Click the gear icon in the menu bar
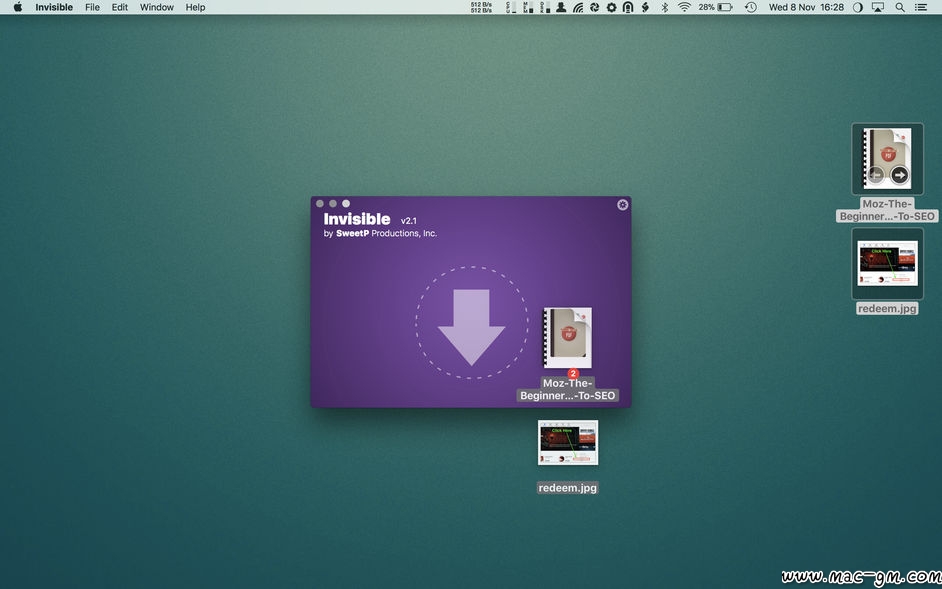The width and height of the screenshot is (942, 589). tap(612, 7)
